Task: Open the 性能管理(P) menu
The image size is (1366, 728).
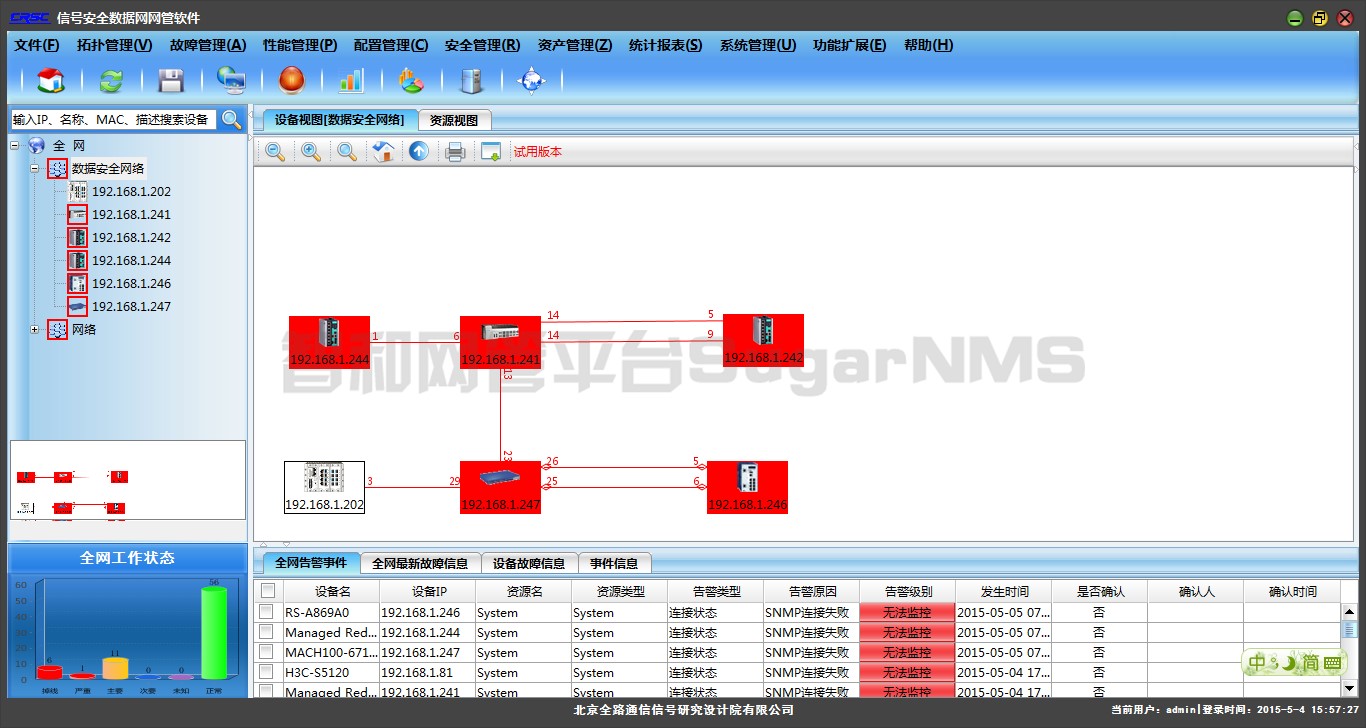Action: point(300,45)
